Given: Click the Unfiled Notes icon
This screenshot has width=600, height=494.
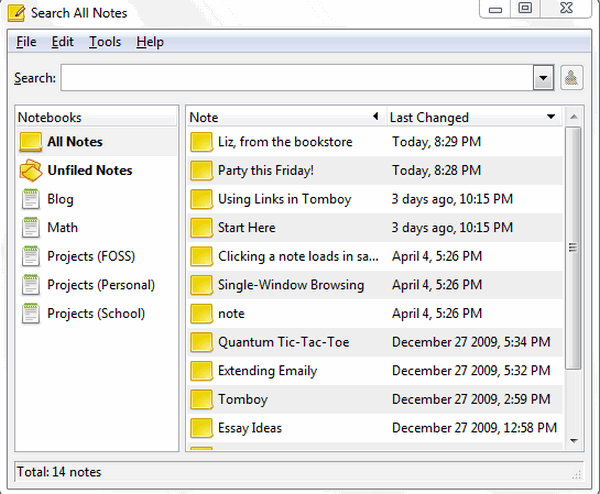Looking at the screenshot, I should click(x=31, y=170).
